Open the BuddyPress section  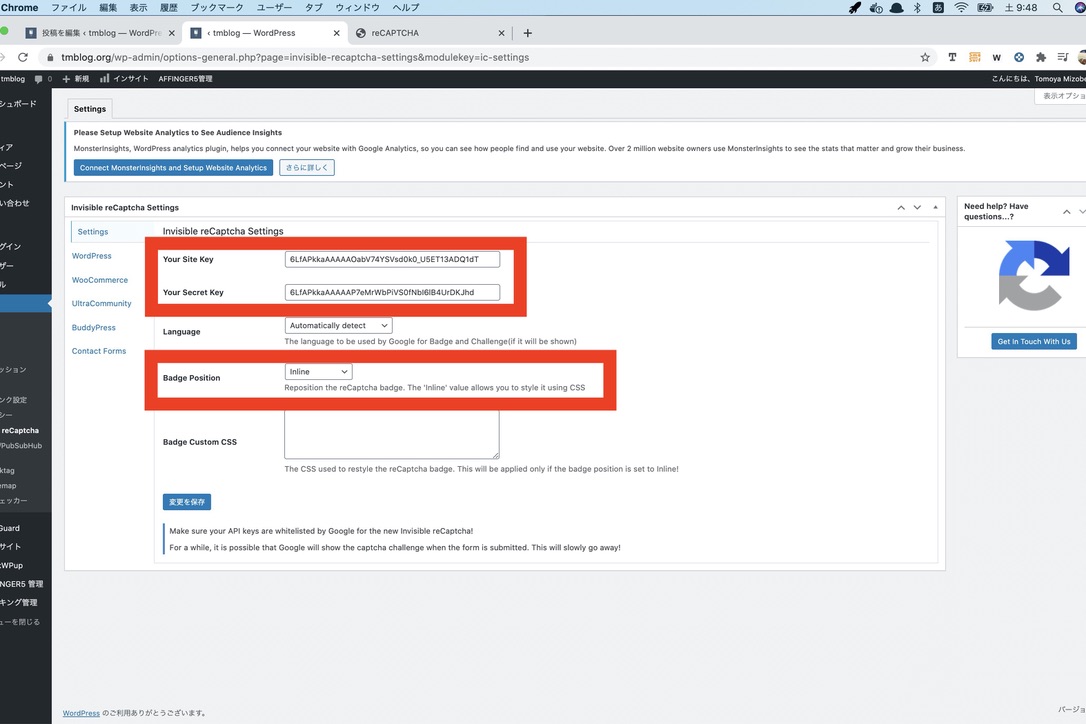pos(94,328)
